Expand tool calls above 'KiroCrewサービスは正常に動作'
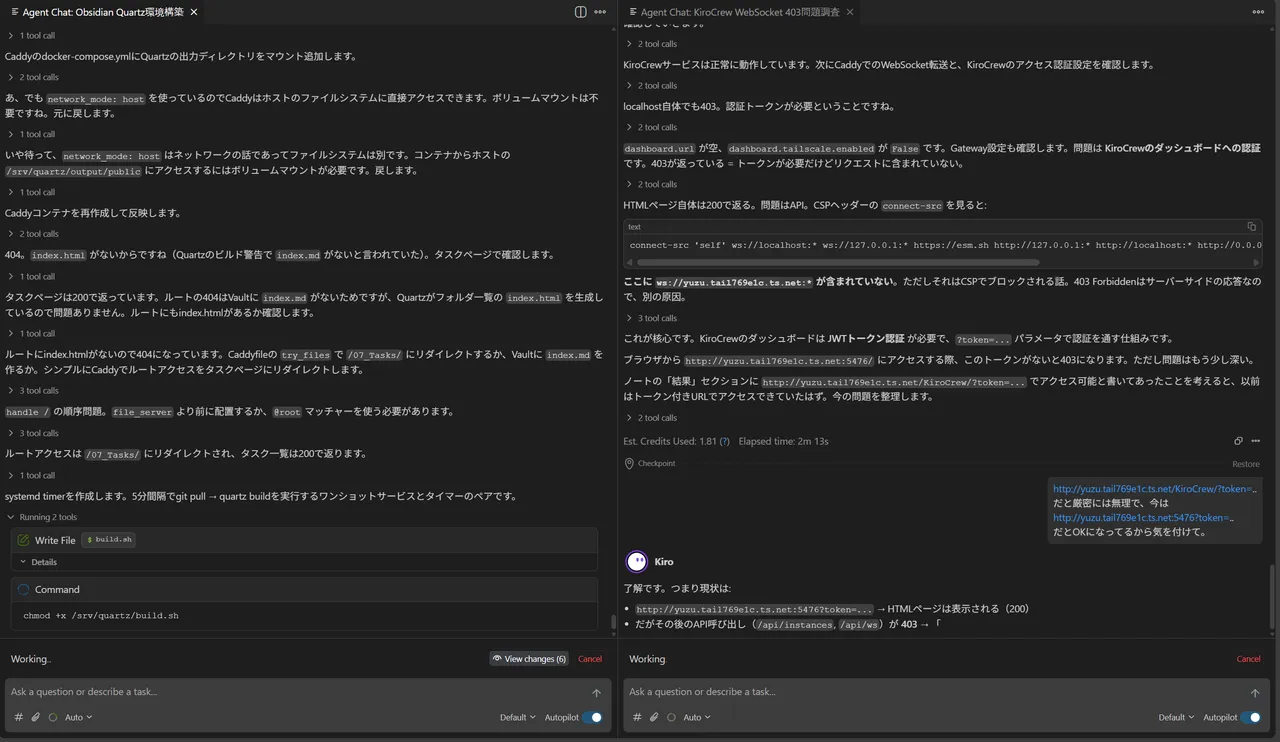The image size is (1280, 742). tap(650, 44)
